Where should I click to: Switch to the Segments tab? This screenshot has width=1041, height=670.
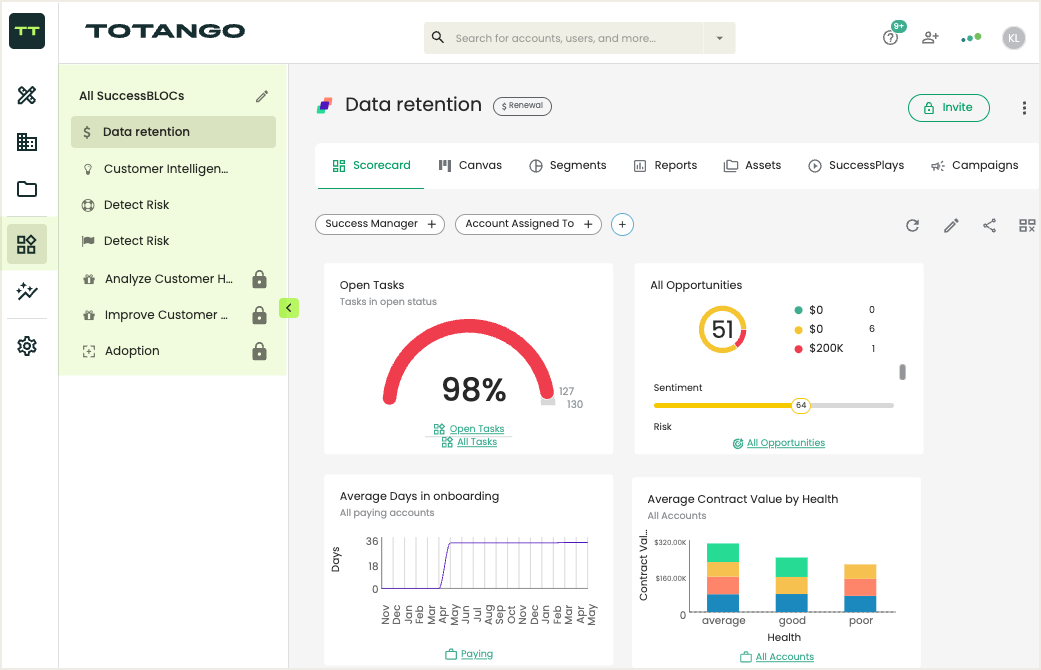click(x=568, y=166)
